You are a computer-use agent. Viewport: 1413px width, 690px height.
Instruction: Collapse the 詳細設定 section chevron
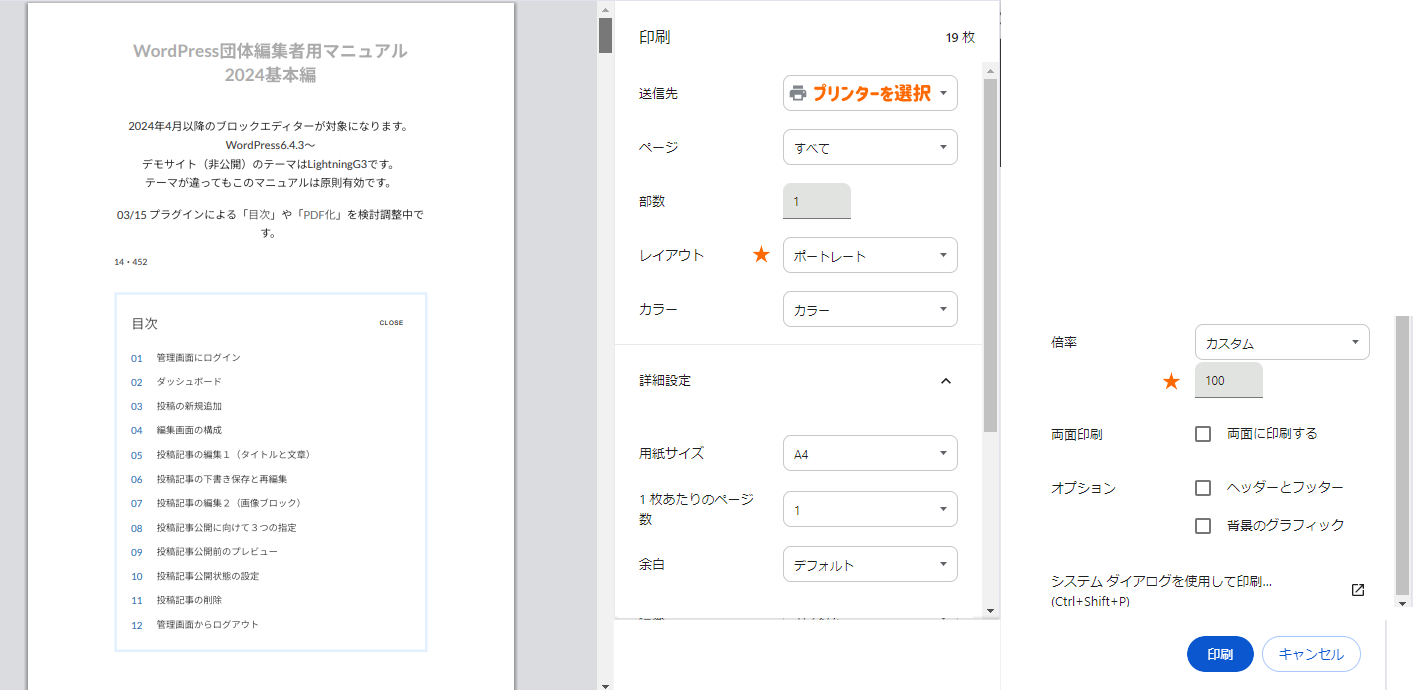pyautogui.click(x=946, y=381)
